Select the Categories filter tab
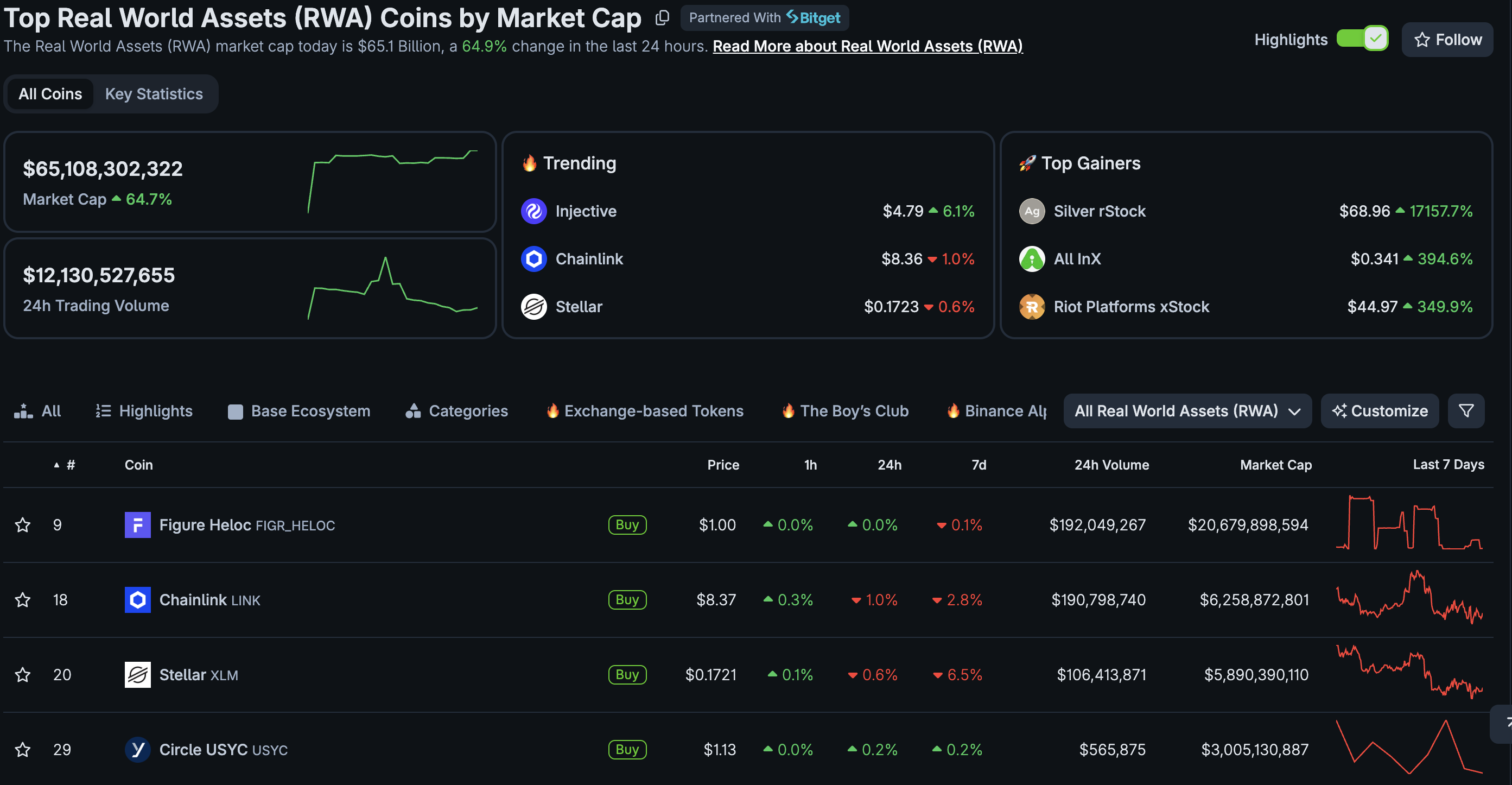Viewport: 1512px width, 785px height. pos(456,411)
